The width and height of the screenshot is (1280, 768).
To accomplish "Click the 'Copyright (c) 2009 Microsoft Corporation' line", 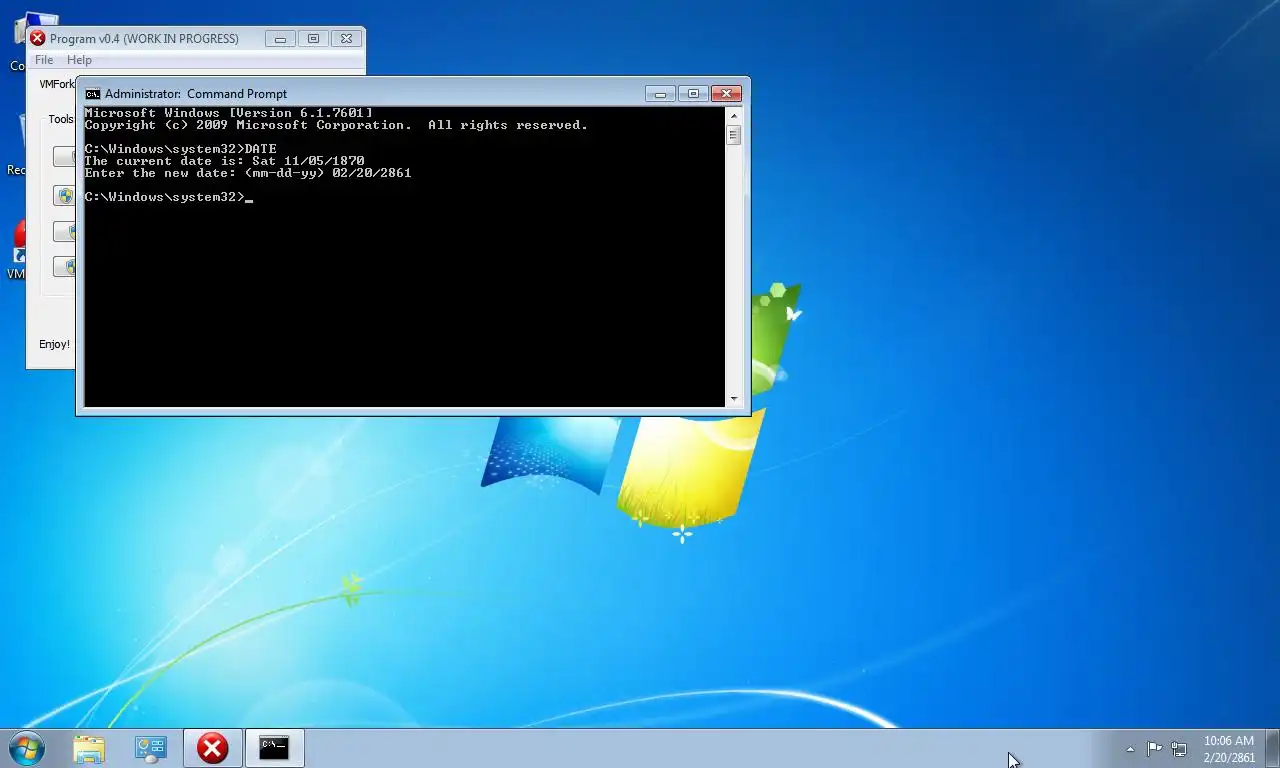I will coord(336,125).
